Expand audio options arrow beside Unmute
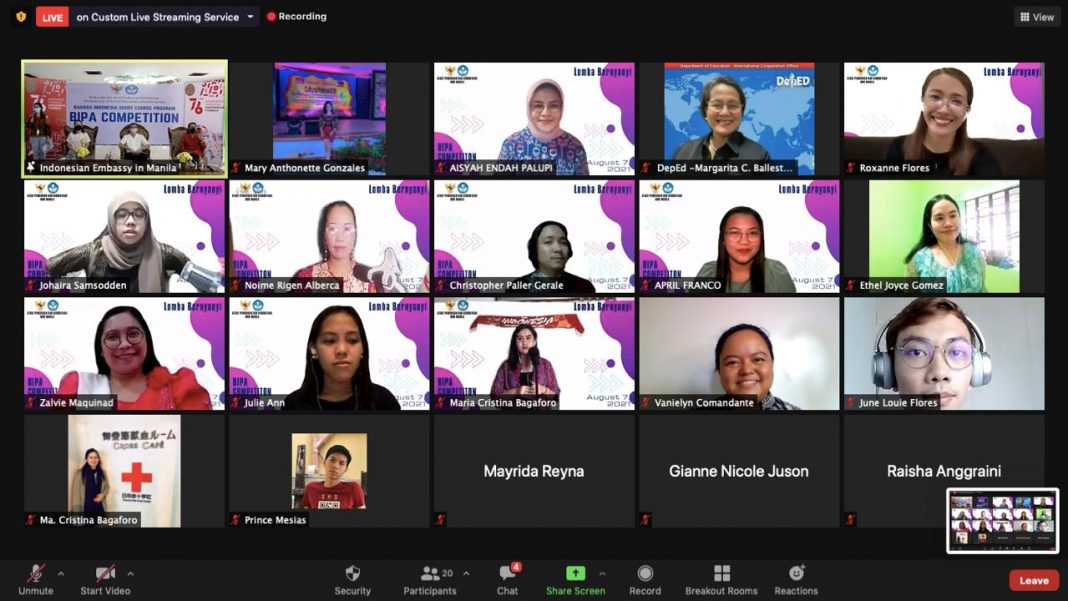This screenshot has width=1068, height=601. (61, 574)
